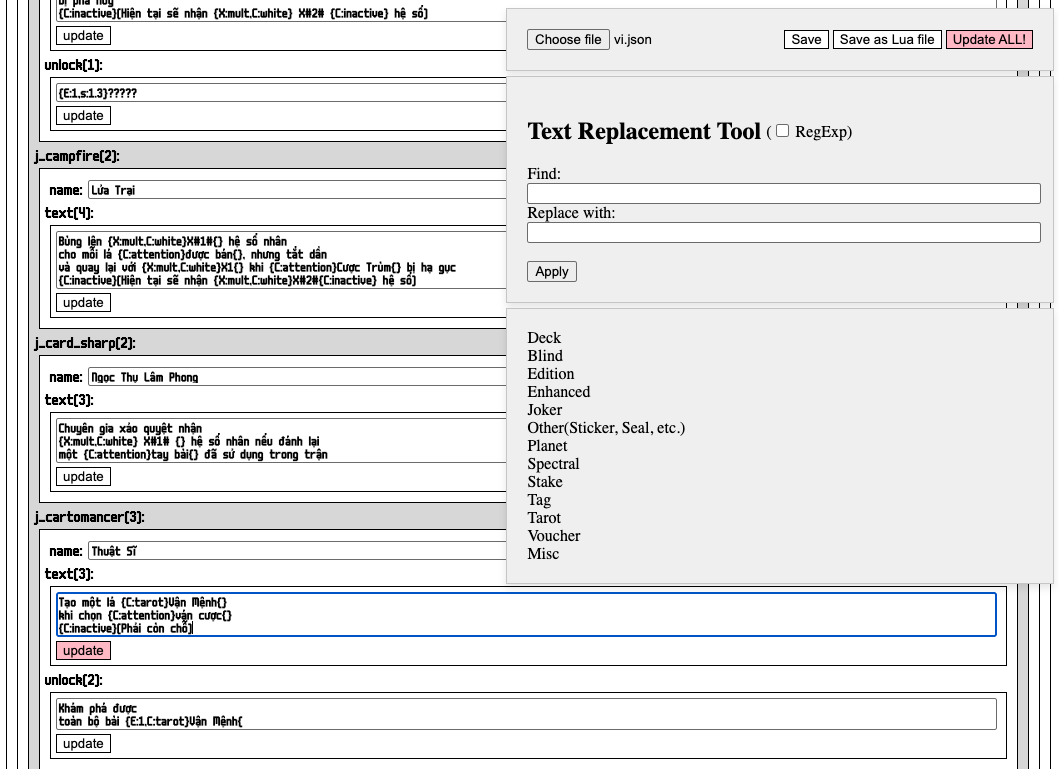Click update under j_card_sharp text
The image size is (1059, 769).
(83, 477)
